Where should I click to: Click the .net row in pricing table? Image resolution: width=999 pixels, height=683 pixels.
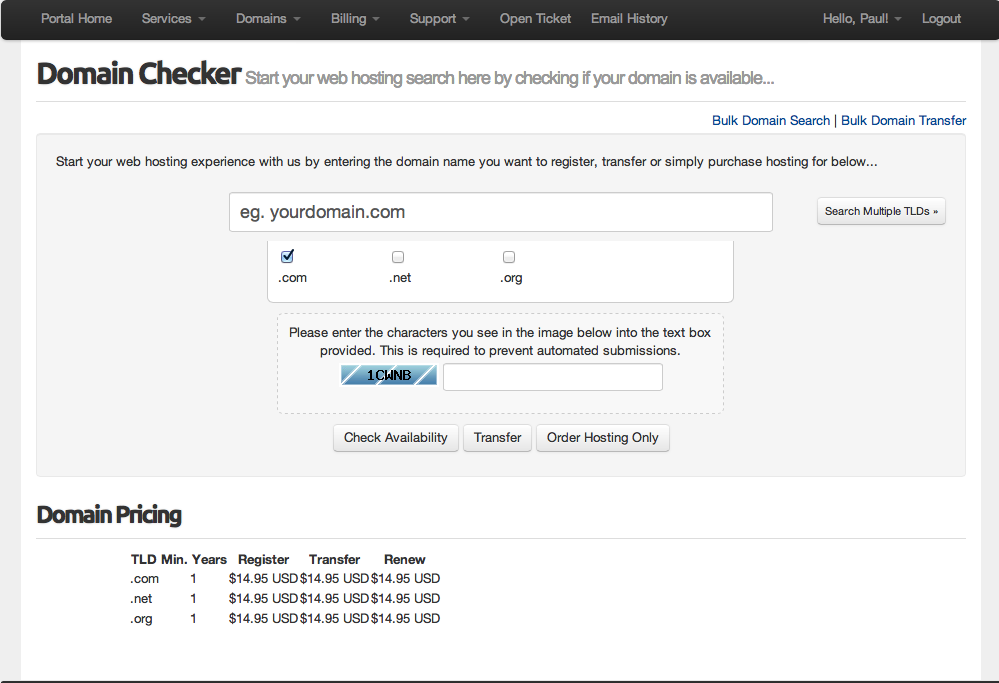click(x=285, y=598)
